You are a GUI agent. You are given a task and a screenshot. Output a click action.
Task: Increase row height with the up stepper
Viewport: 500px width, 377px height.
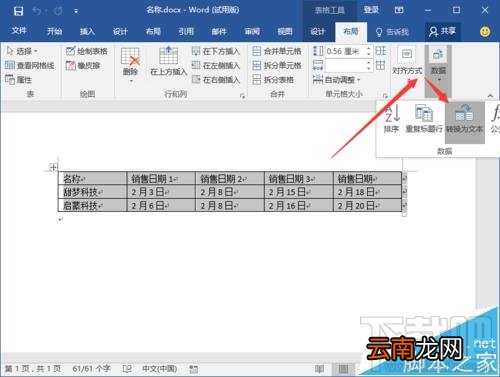point(368,49)
